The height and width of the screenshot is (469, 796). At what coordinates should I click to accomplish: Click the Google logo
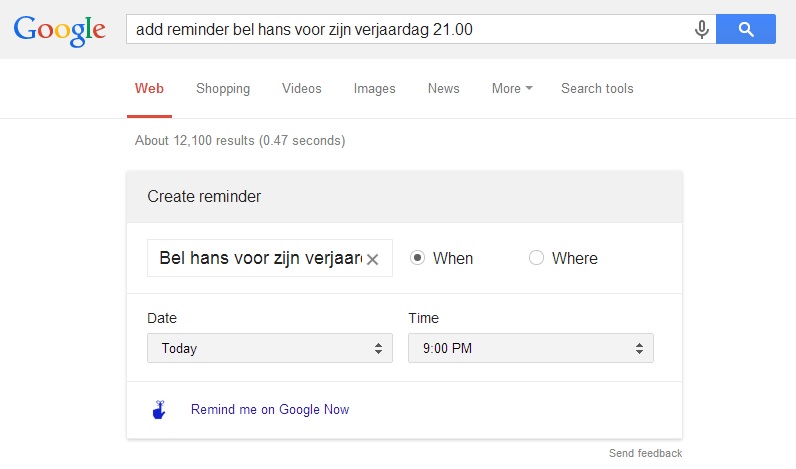pos(59,30)
